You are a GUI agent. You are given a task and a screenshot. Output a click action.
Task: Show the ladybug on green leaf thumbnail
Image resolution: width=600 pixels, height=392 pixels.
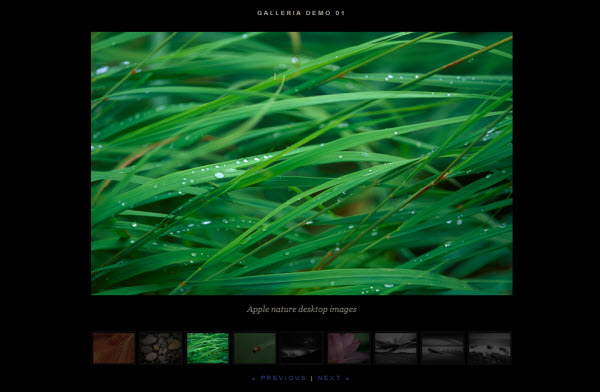click(x=255, y=348)
